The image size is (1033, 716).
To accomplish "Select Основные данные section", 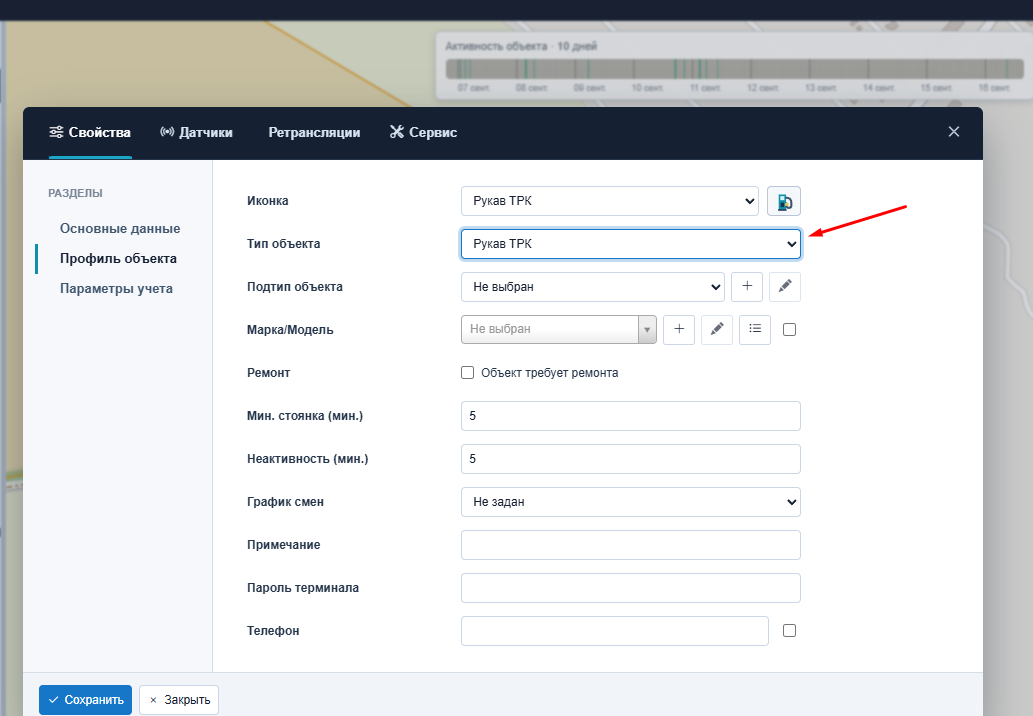I will pyautogui.click(x=120, y=229).
